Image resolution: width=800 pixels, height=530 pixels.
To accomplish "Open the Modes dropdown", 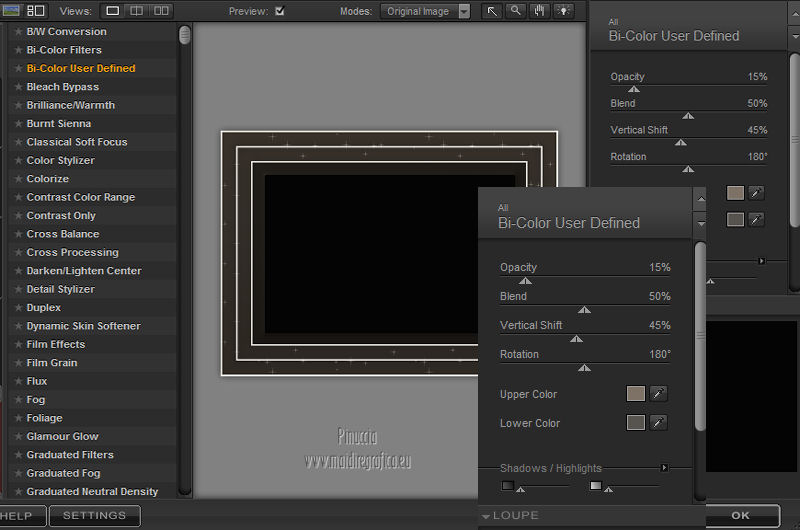I will (426, 12).
